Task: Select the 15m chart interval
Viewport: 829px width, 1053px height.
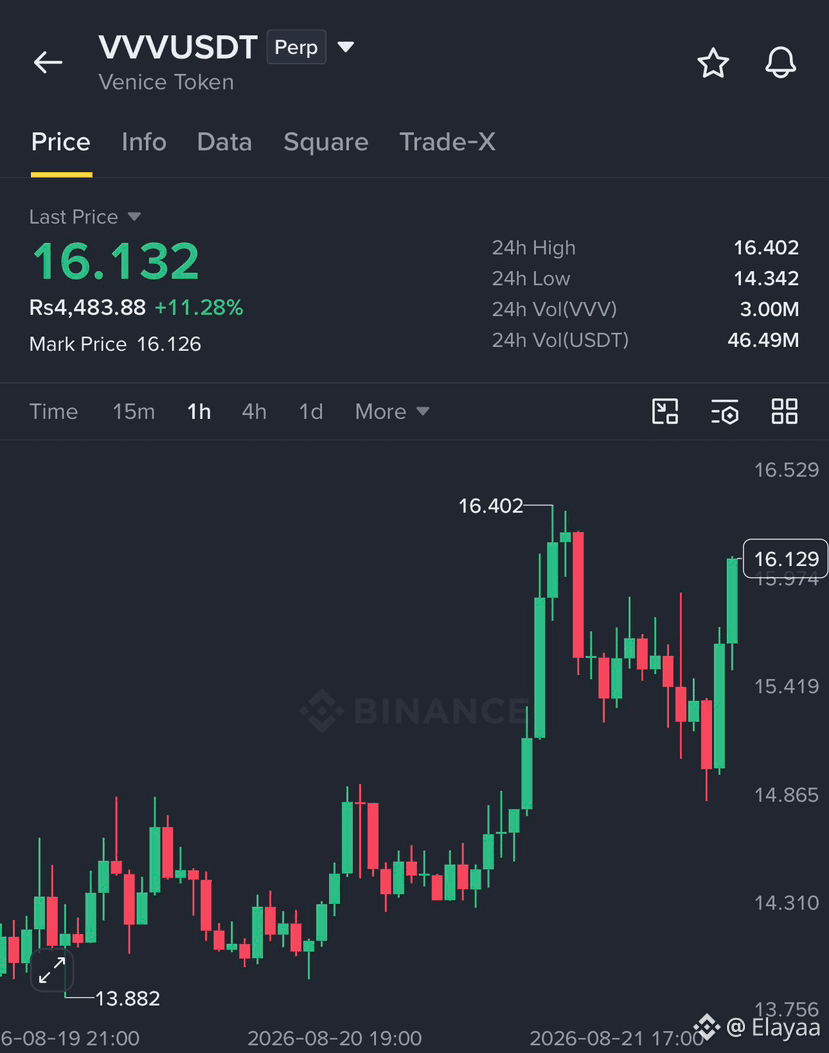Action: click(x=134, y=412)
